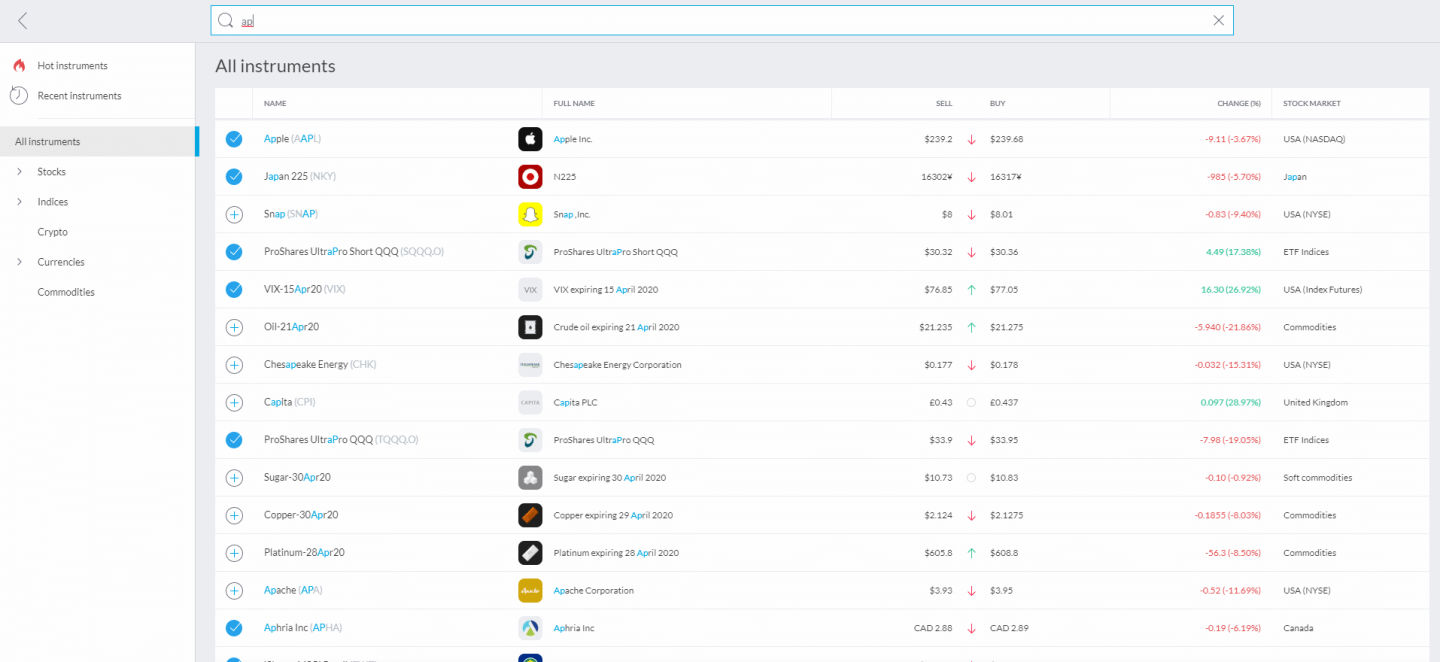
Task: Clear the search field with X
Action: pyautogui.click(x=1218, y=20)
